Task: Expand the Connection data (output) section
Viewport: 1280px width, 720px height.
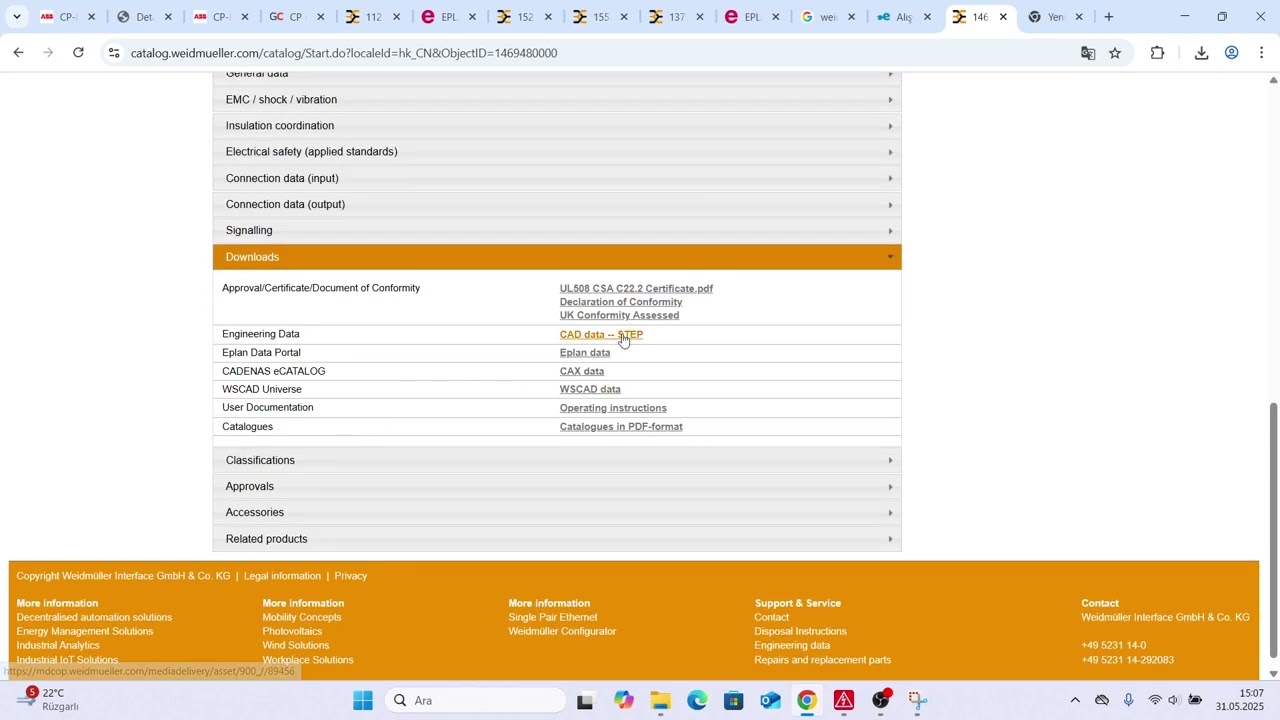Action: 557,204
